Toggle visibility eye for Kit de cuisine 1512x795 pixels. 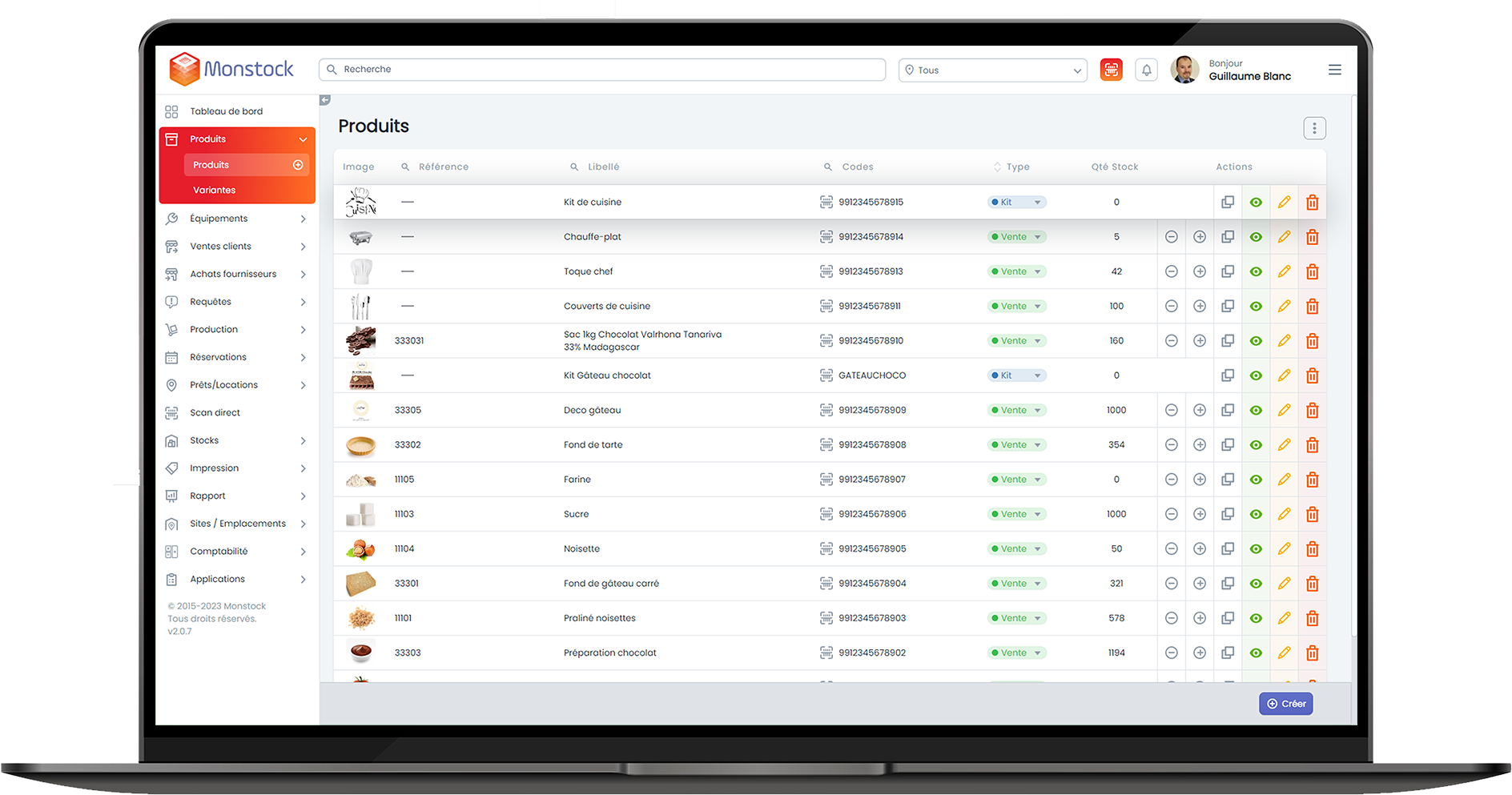click(x=1256, y=203)
